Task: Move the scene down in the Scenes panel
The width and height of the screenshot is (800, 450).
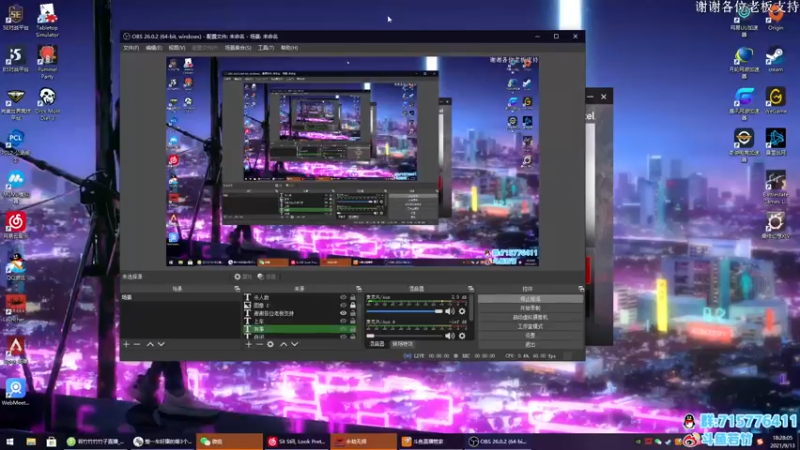Action: [161, 344]
